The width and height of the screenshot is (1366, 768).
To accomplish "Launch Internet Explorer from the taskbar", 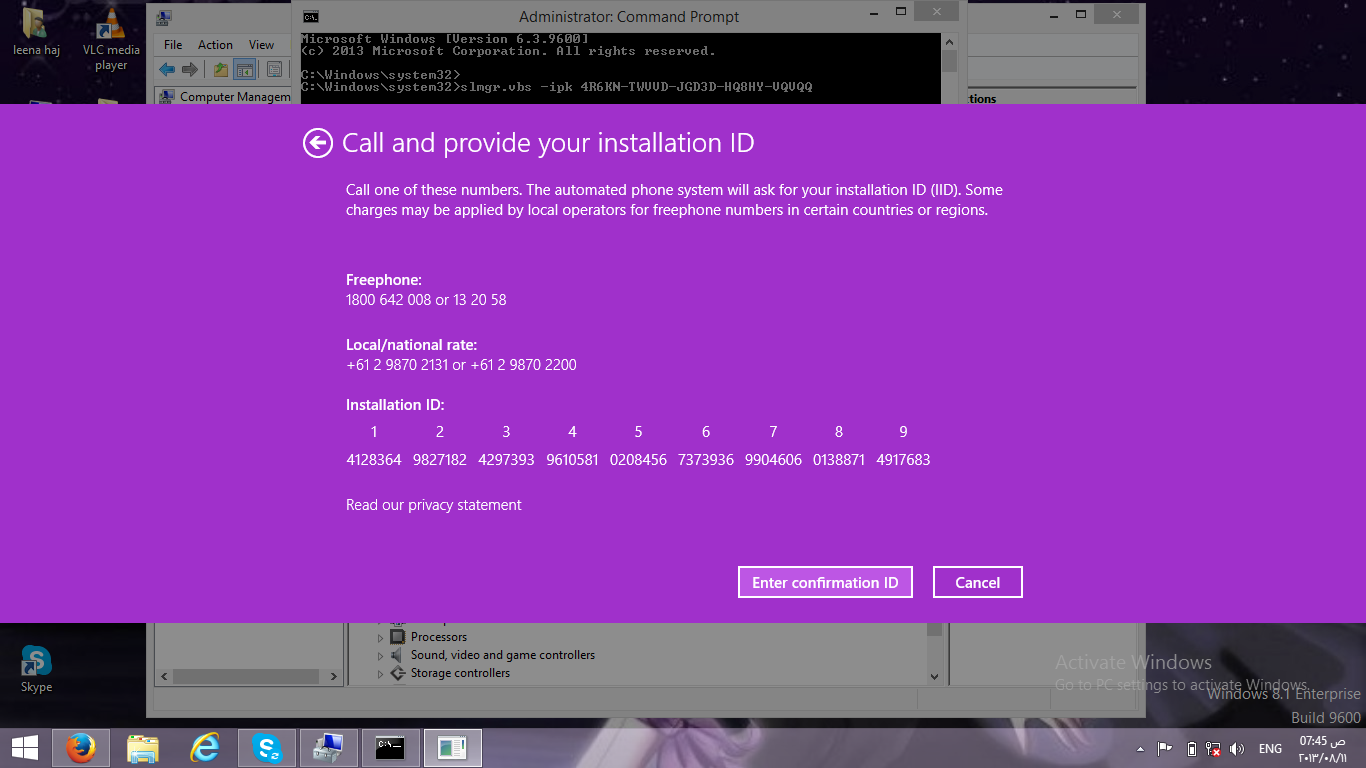I will pyautogui.click(x=205, y=748).
